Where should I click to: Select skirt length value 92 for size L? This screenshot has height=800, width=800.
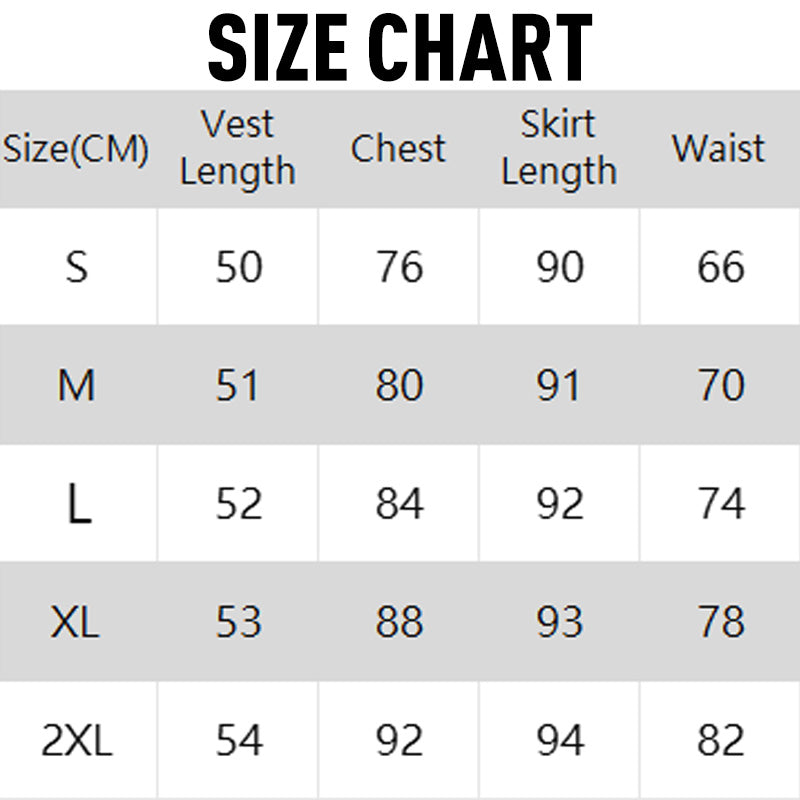click(x=560, y=505)
